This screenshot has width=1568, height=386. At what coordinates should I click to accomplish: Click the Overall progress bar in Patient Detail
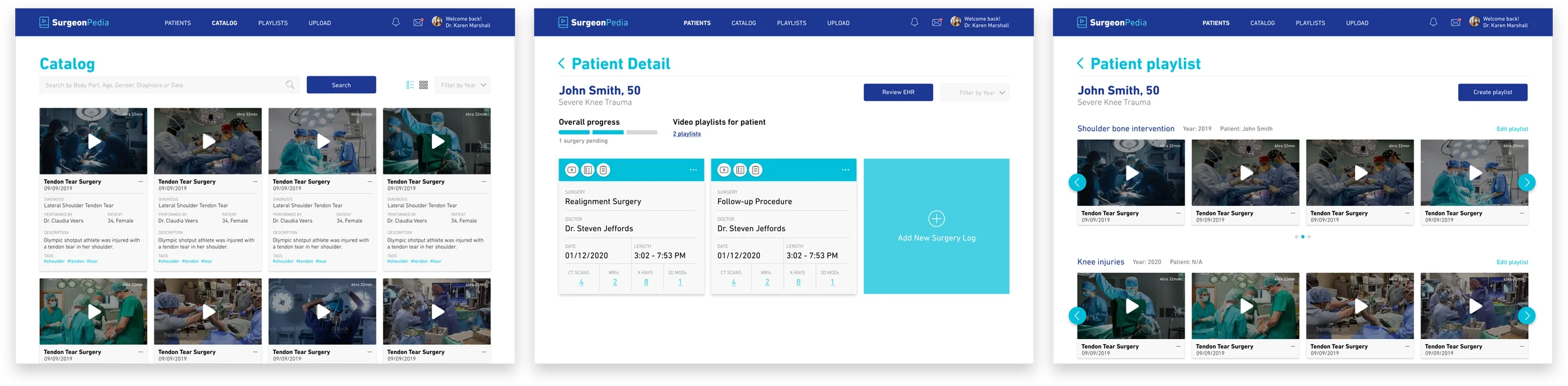tap(608, 132)
